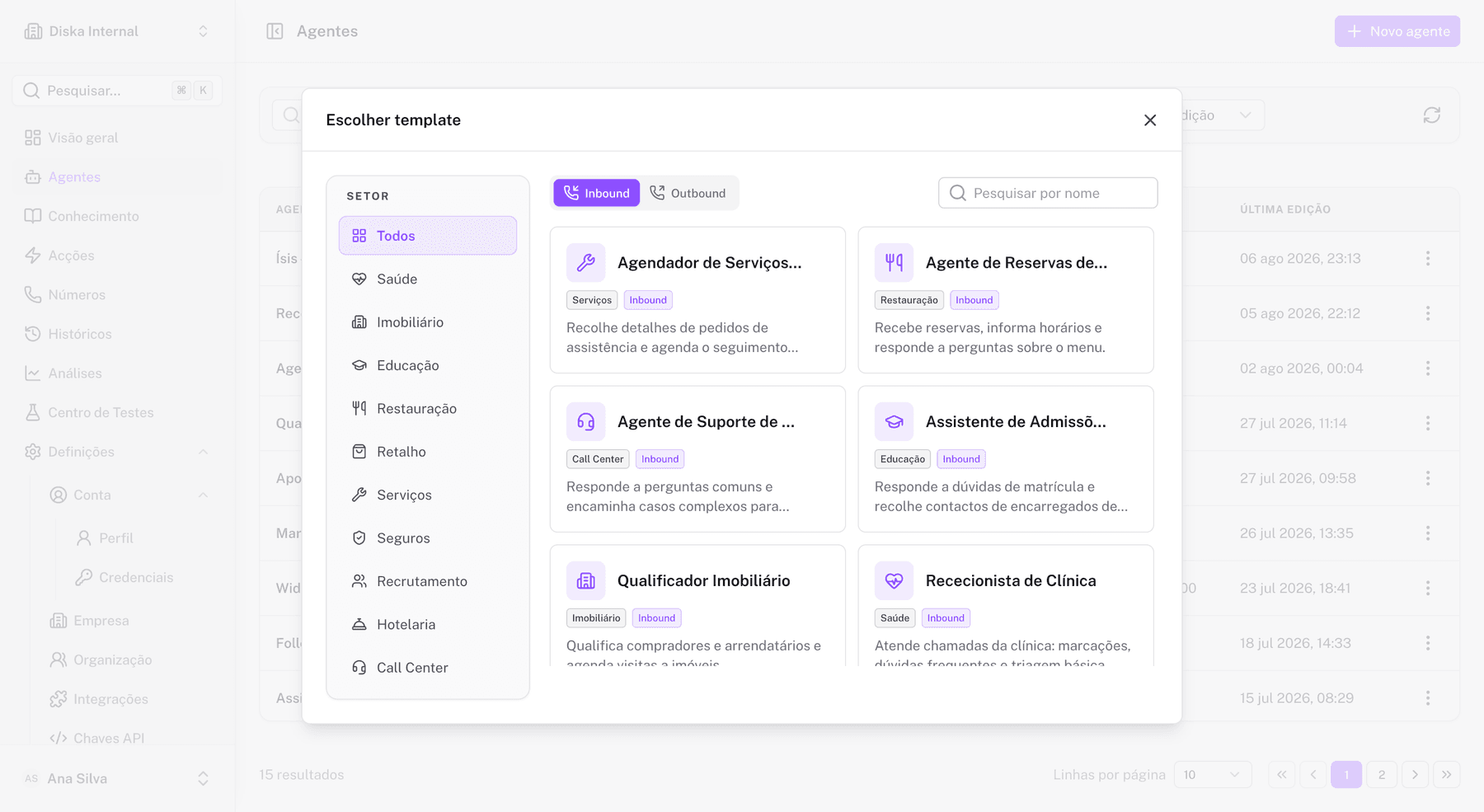
Task: Click the Pesquisar por nome search field
Action: [1048, 193]
